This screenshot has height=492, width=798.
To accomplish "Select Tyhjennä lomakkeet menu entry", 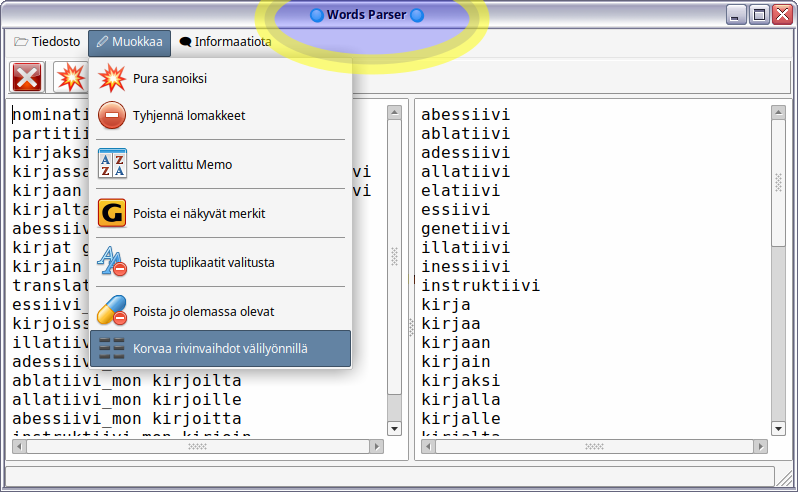I will click(220, 115).
